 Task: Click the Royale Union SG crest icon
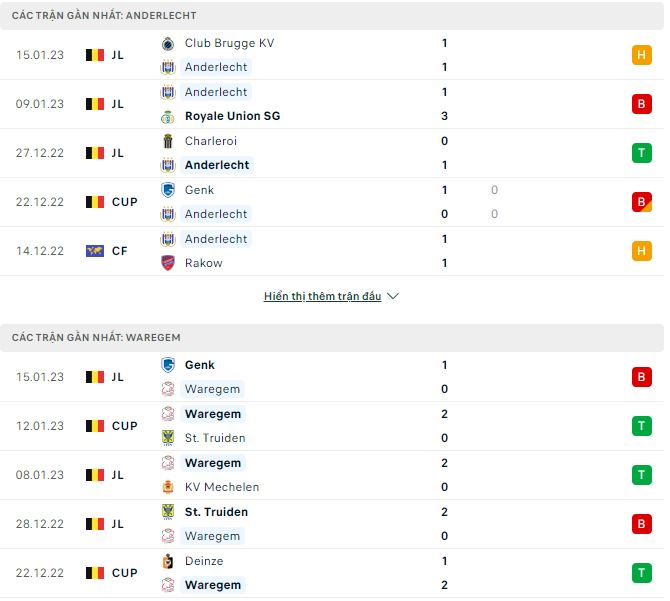pyautogui.click(x=168, y=116)
